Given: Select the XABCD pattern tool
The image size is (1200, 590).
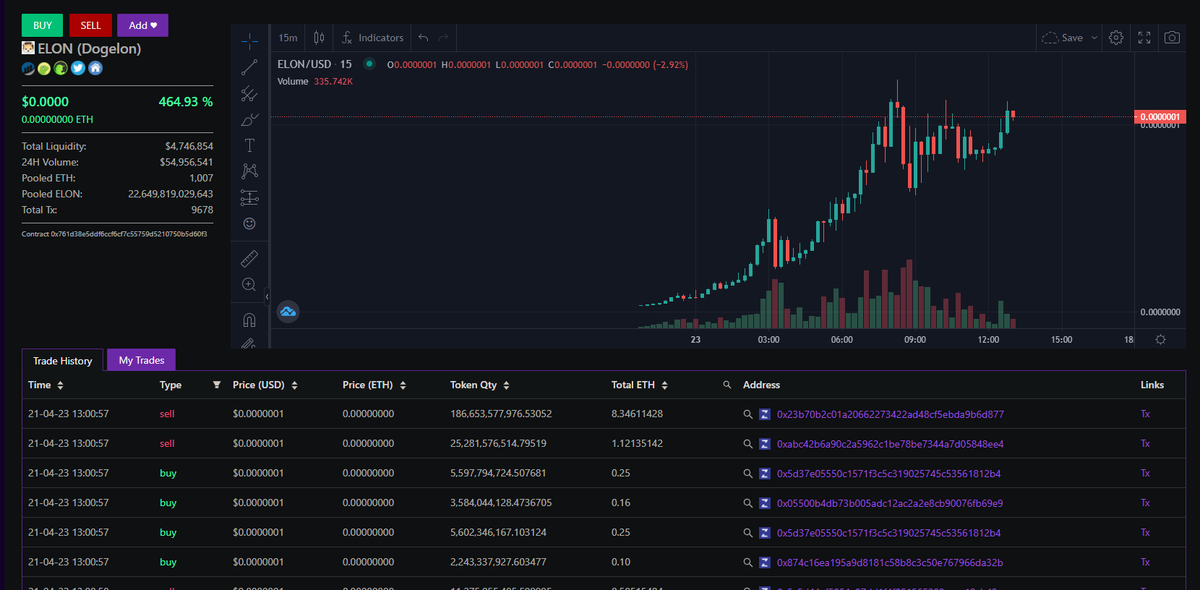Looking at the screenshot, I should (249, 172).
